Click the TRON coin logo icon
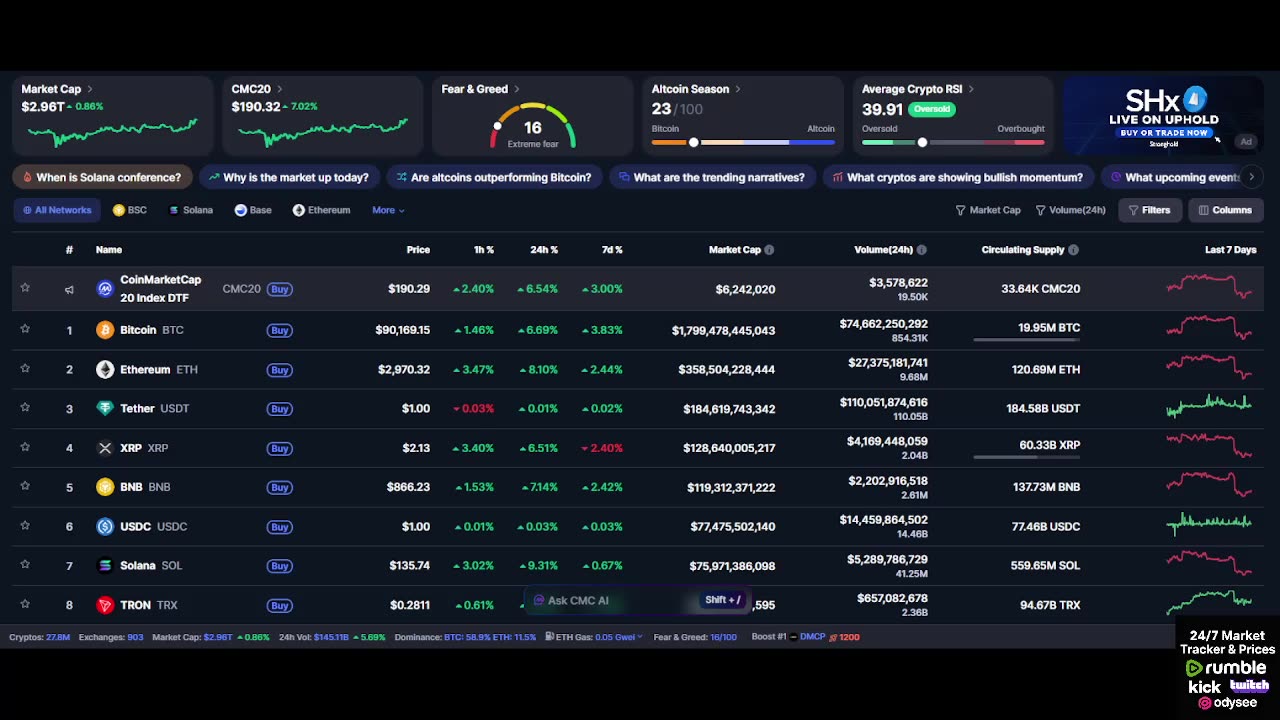The height and width of the screenshot is (720, 1280). [x=105, y=605]
